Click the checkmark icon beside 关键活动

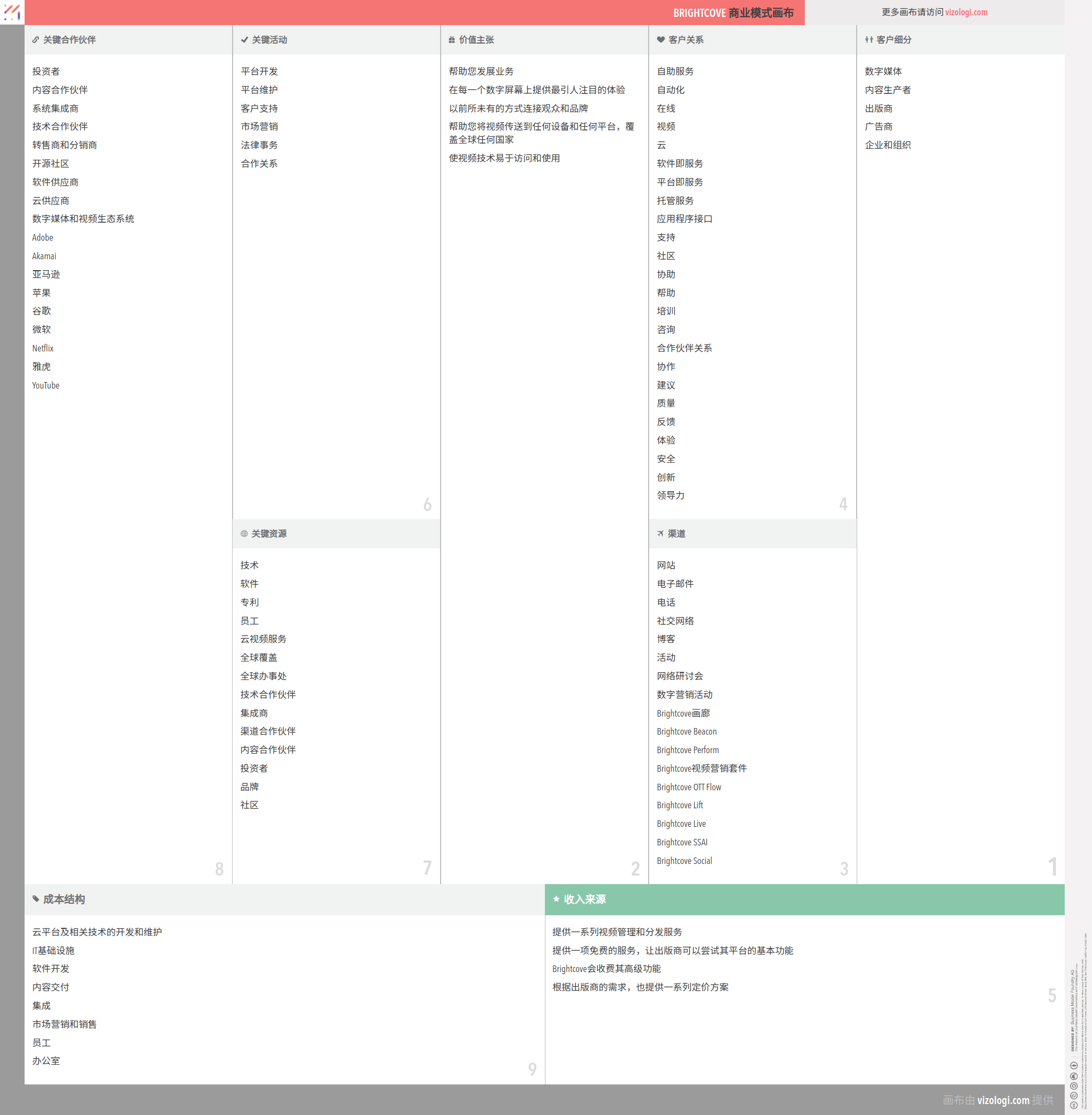point(244,39)
